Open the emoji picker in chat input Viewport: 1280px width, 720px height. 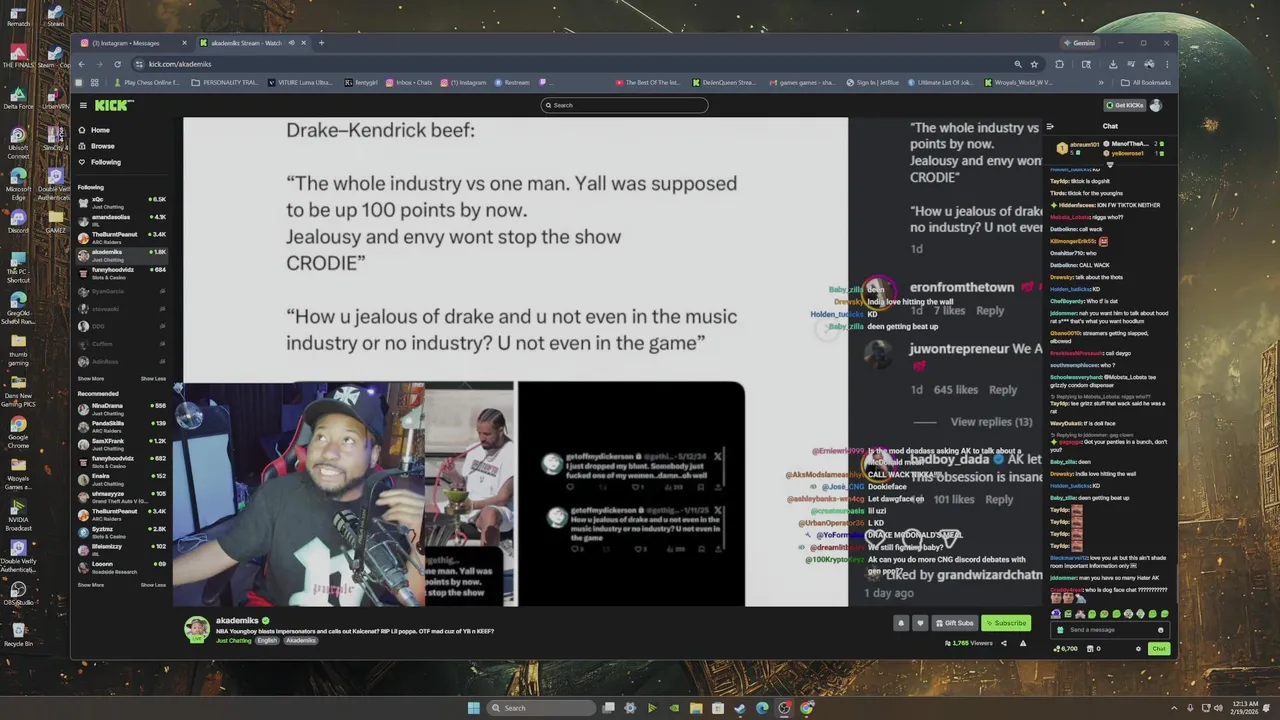tap(1160, 630)
